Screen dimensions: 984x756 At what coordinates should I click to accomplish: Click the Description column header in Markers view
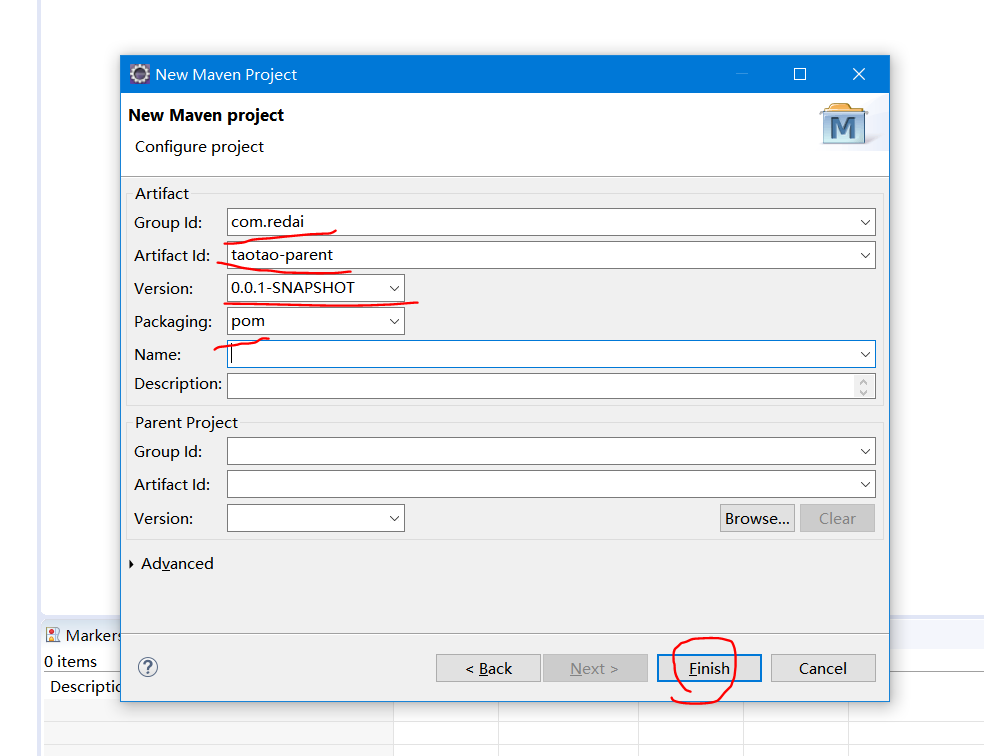tap(85, 686)
